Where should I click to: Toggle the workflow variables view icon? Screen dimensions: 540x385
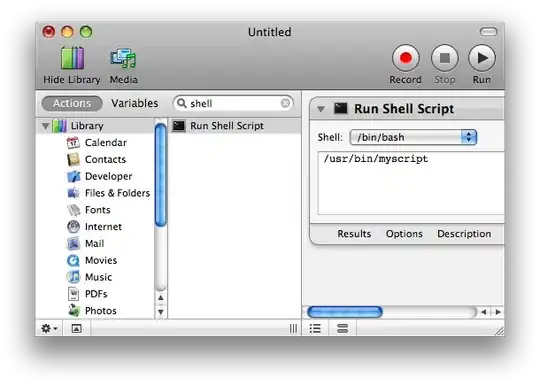(x=342, y=329)
